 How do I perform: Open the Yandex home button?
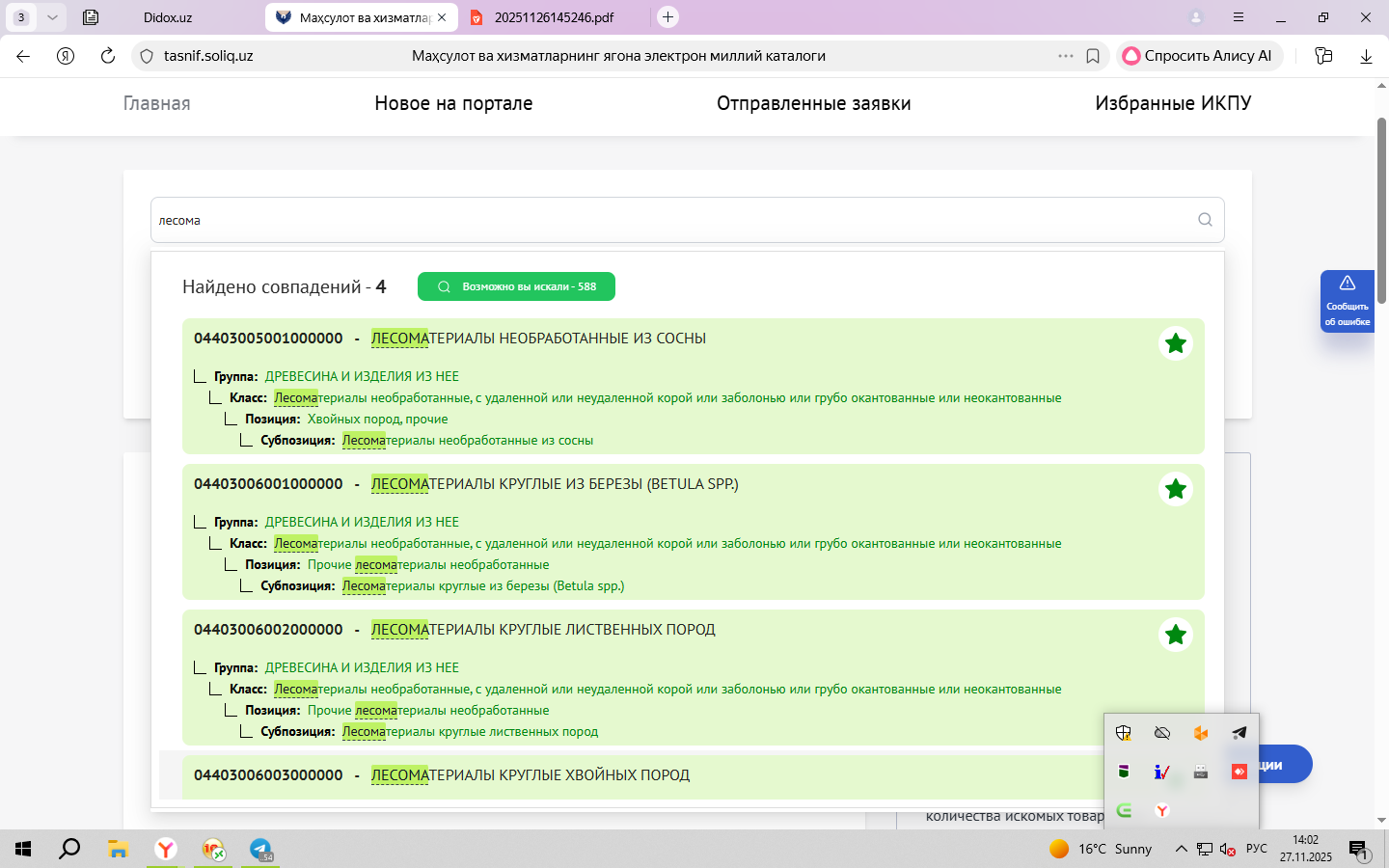66,56
